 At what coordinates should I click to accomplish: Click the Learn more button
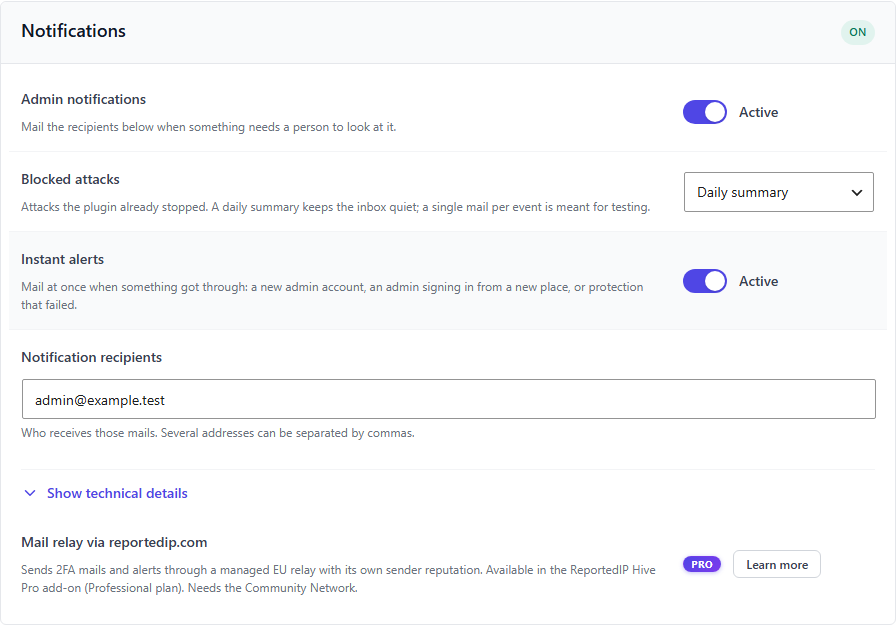pyautogui.click(x=777, y=564)
